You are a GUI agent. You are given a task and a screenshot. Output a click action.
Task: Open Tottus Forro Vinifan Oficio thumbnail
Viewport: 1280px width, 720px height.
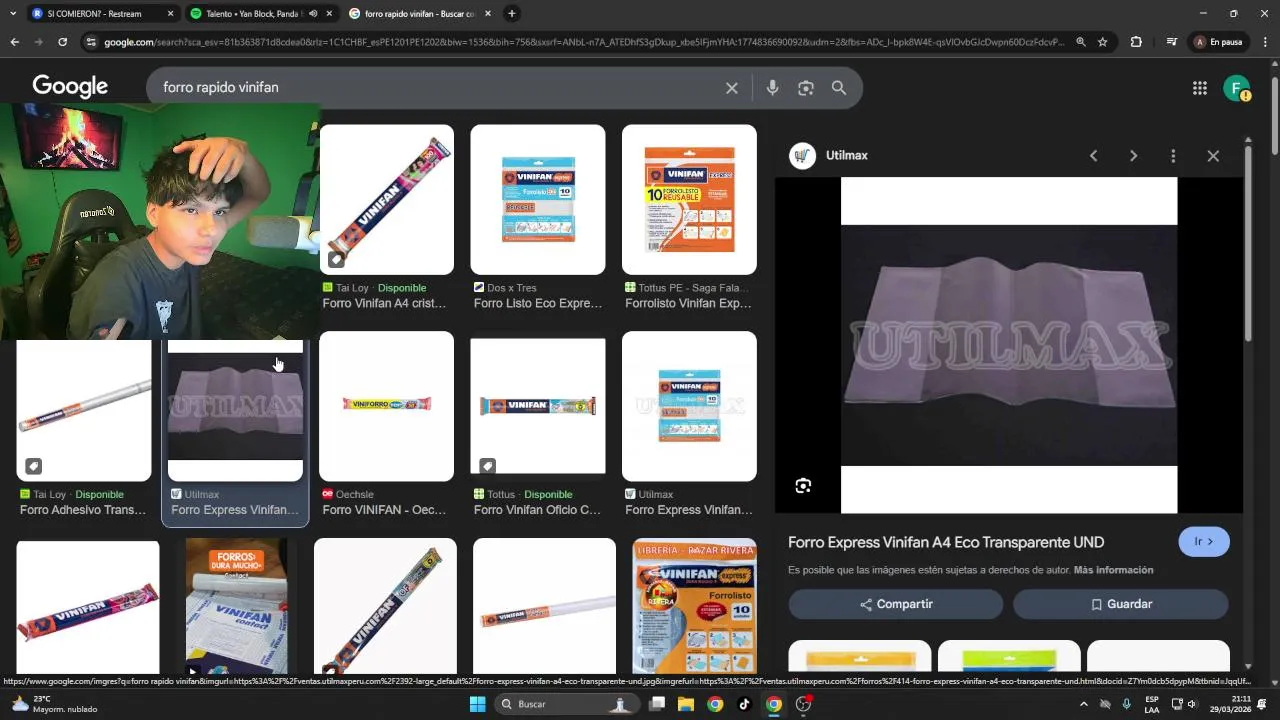tap(538, 406)
